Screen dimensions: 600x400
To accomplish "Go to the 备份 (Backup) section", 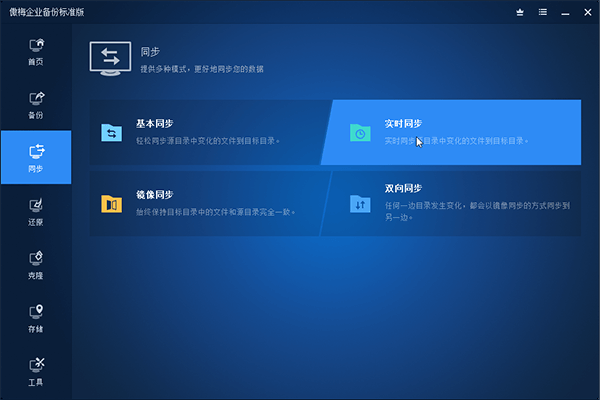I will (x=36, y=104).
